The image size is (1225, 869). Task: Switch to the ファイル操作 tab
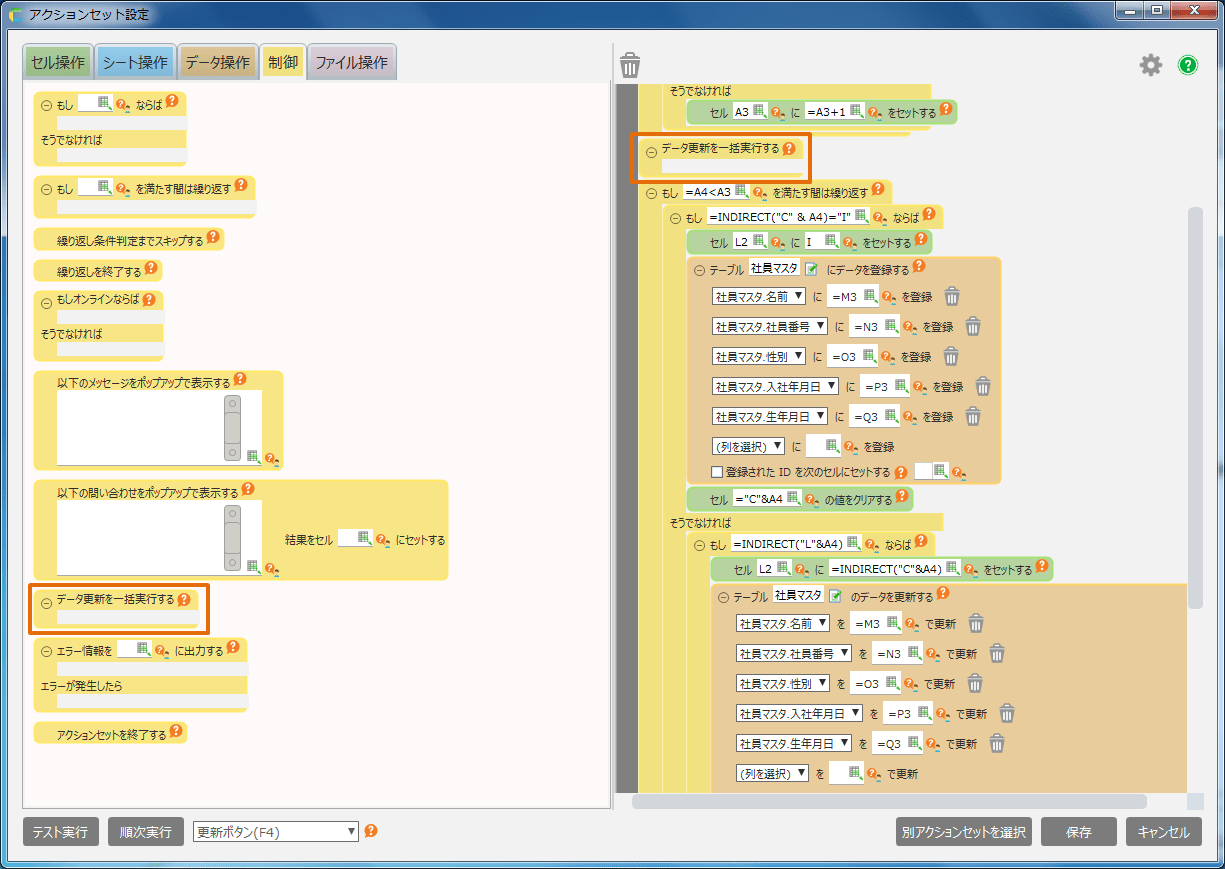tap(351, 63)
